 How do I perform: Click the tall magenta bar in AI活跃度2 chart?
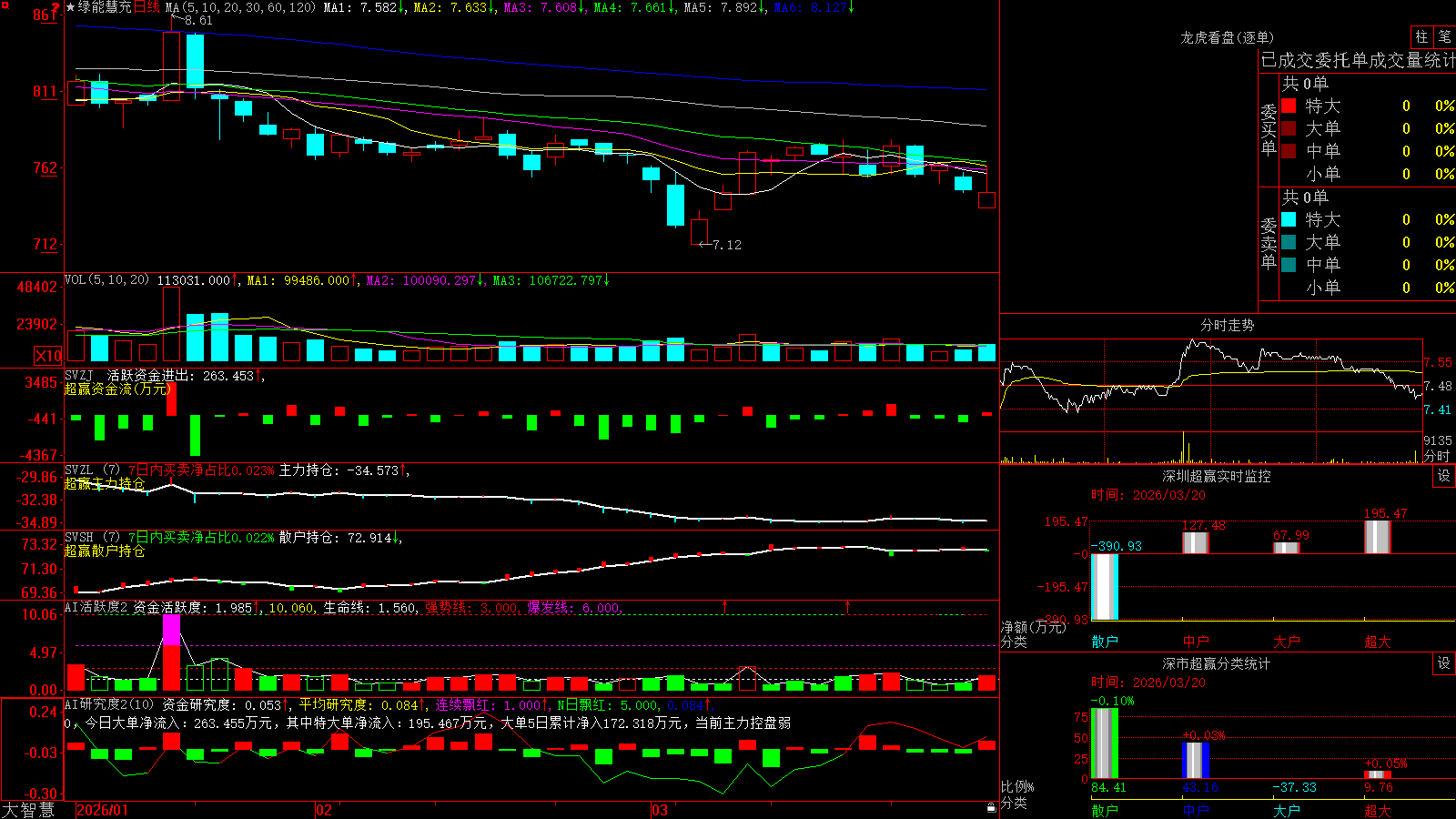[x=171, y=630]
